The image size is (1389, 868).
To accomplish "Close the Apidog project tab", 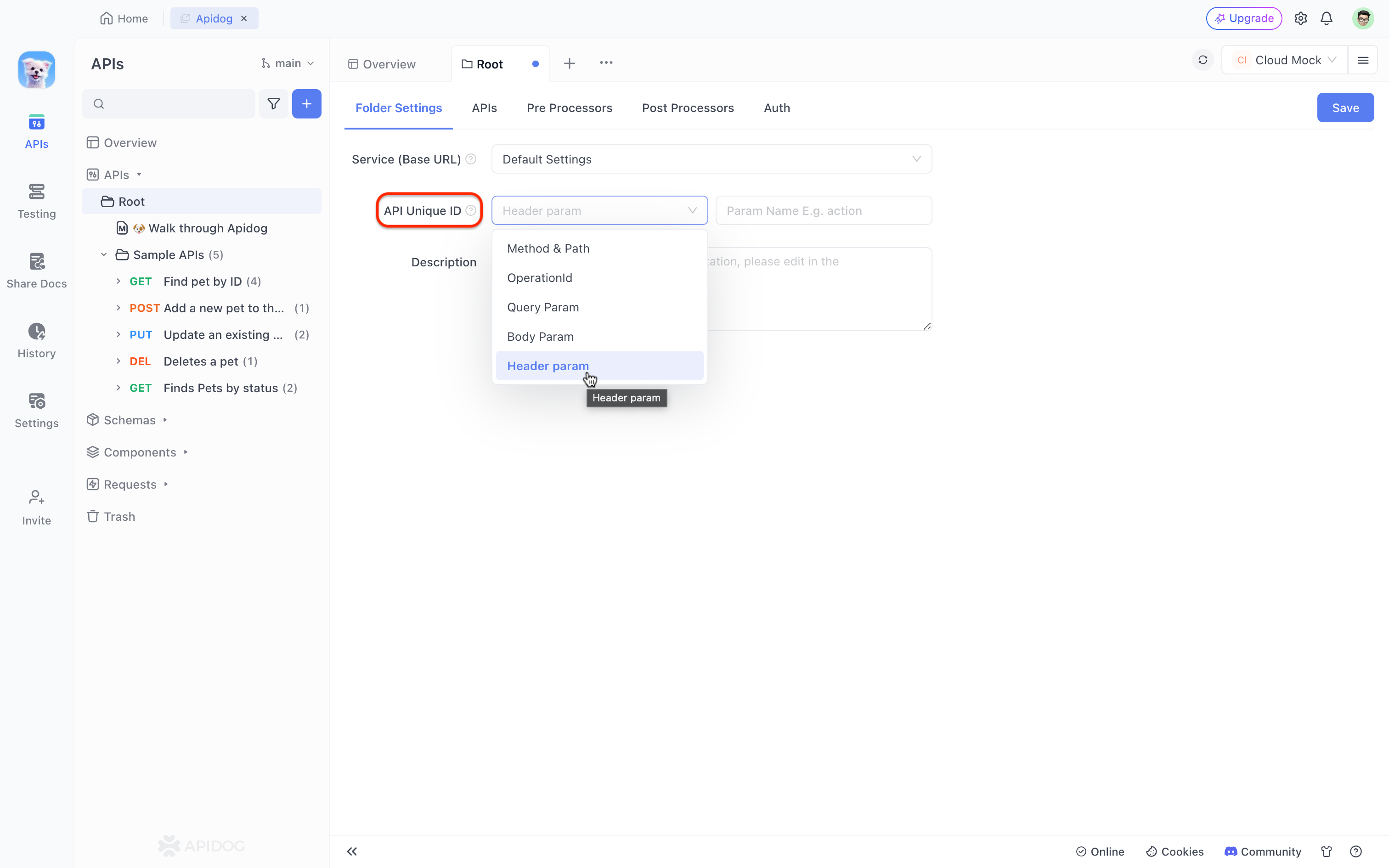I will coord(244,18).
